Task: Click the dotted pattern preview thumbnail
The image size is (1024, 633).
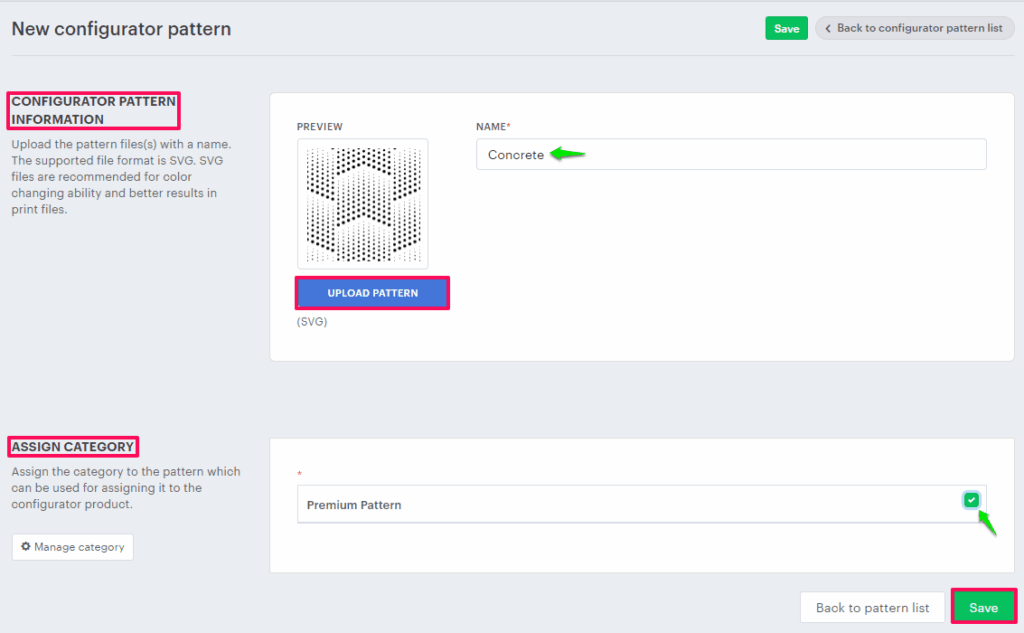Action: pos(362,204)
